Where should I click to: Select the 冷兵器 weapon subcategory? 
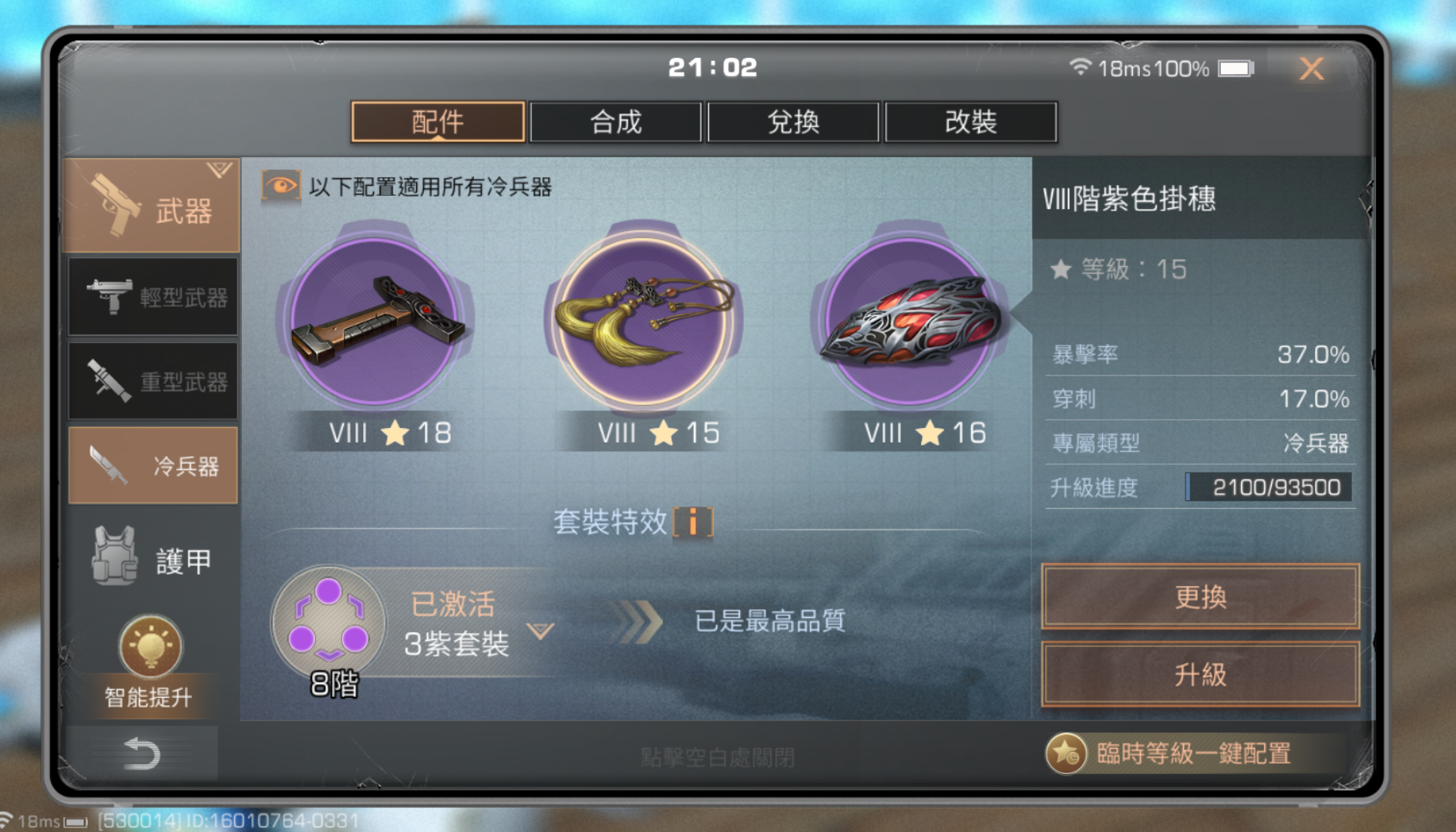153,465
